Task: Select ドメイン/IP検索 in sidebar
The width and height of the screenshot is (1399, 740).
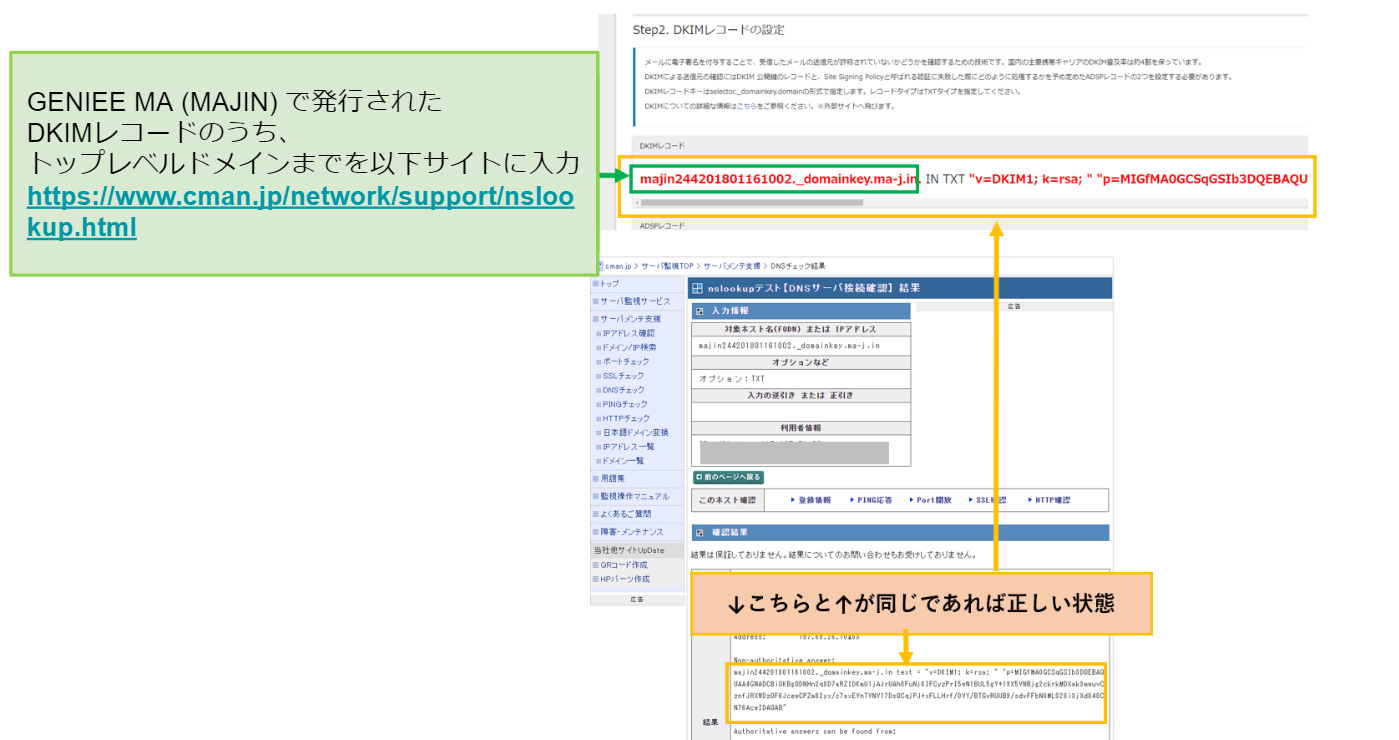Action: 628,347
